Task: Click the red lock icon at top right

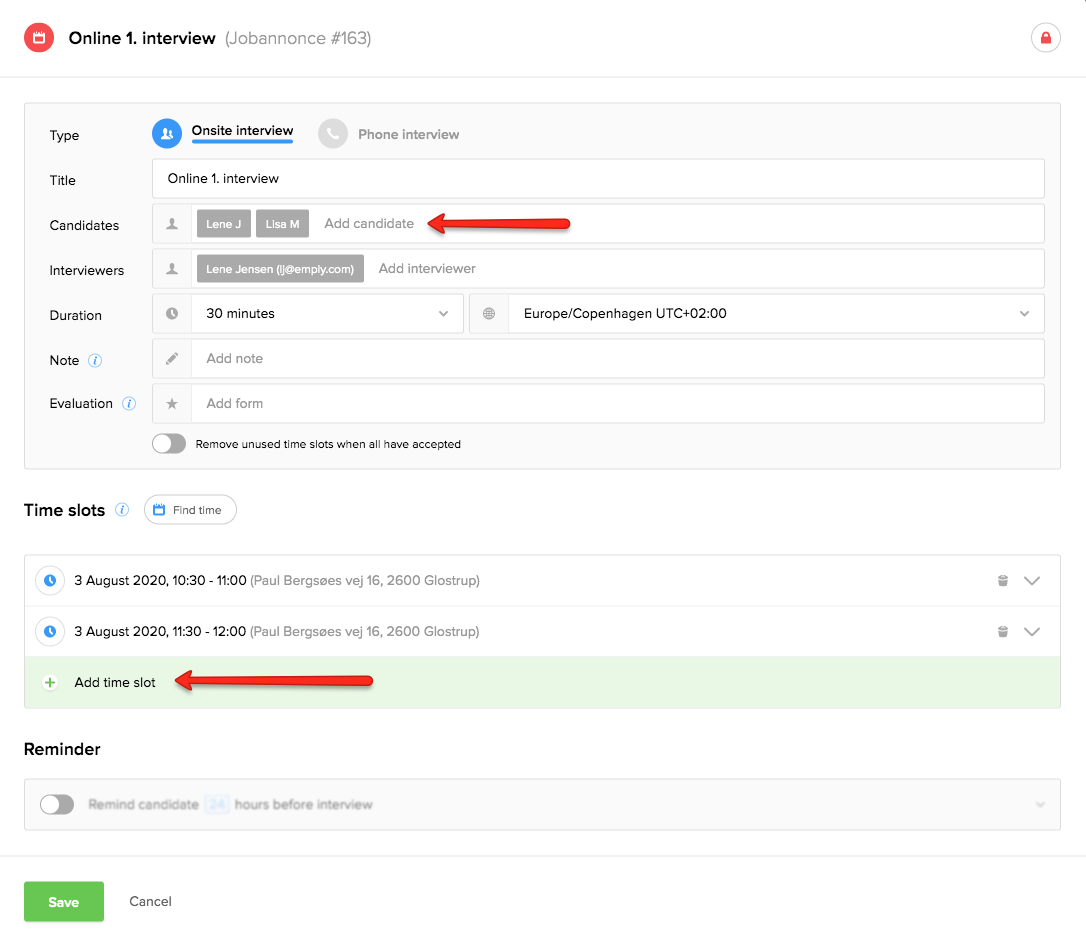Action: coord(1045,38)
